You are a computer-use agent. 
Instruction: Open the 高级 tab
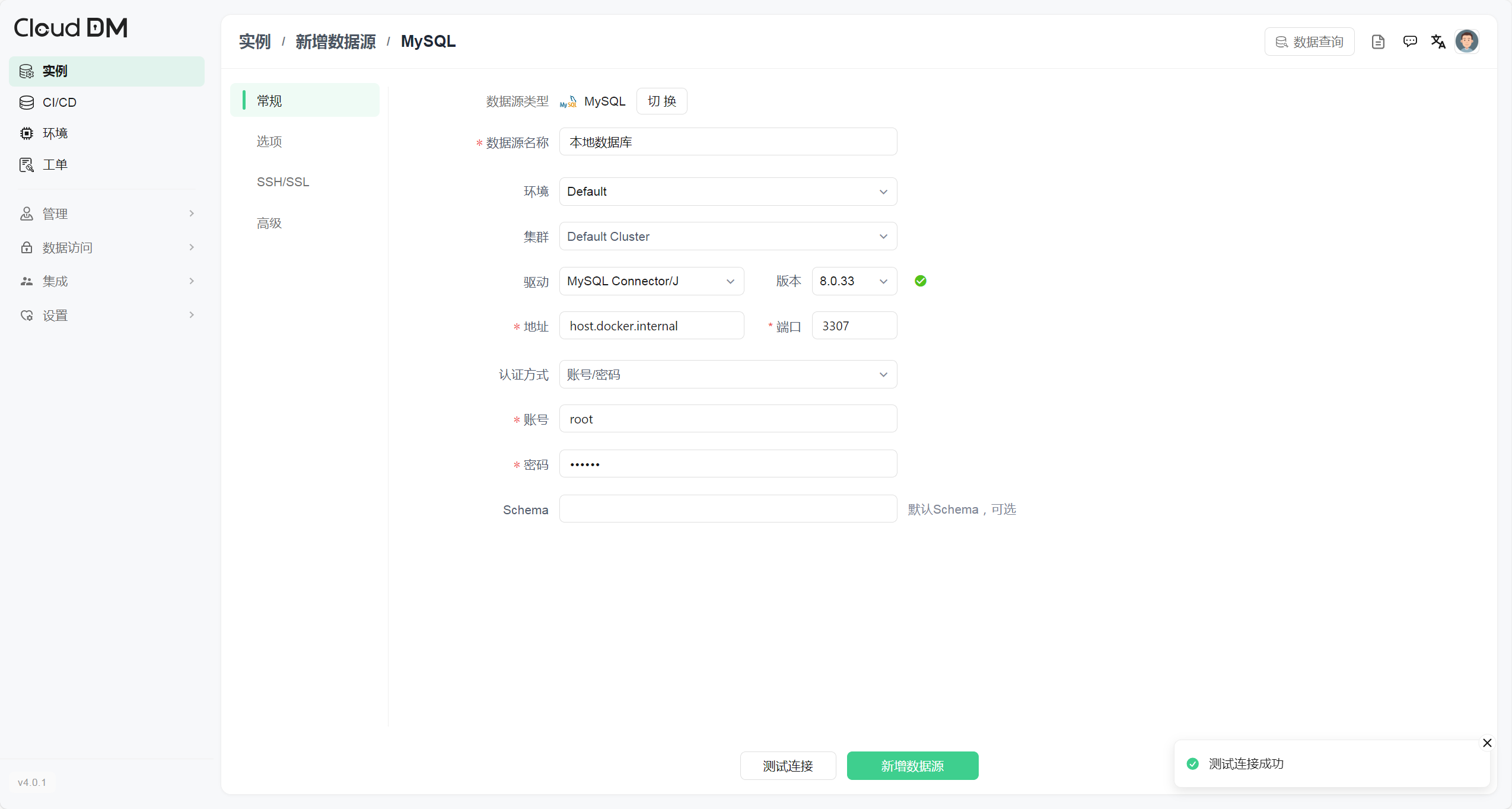click(305, 224)
